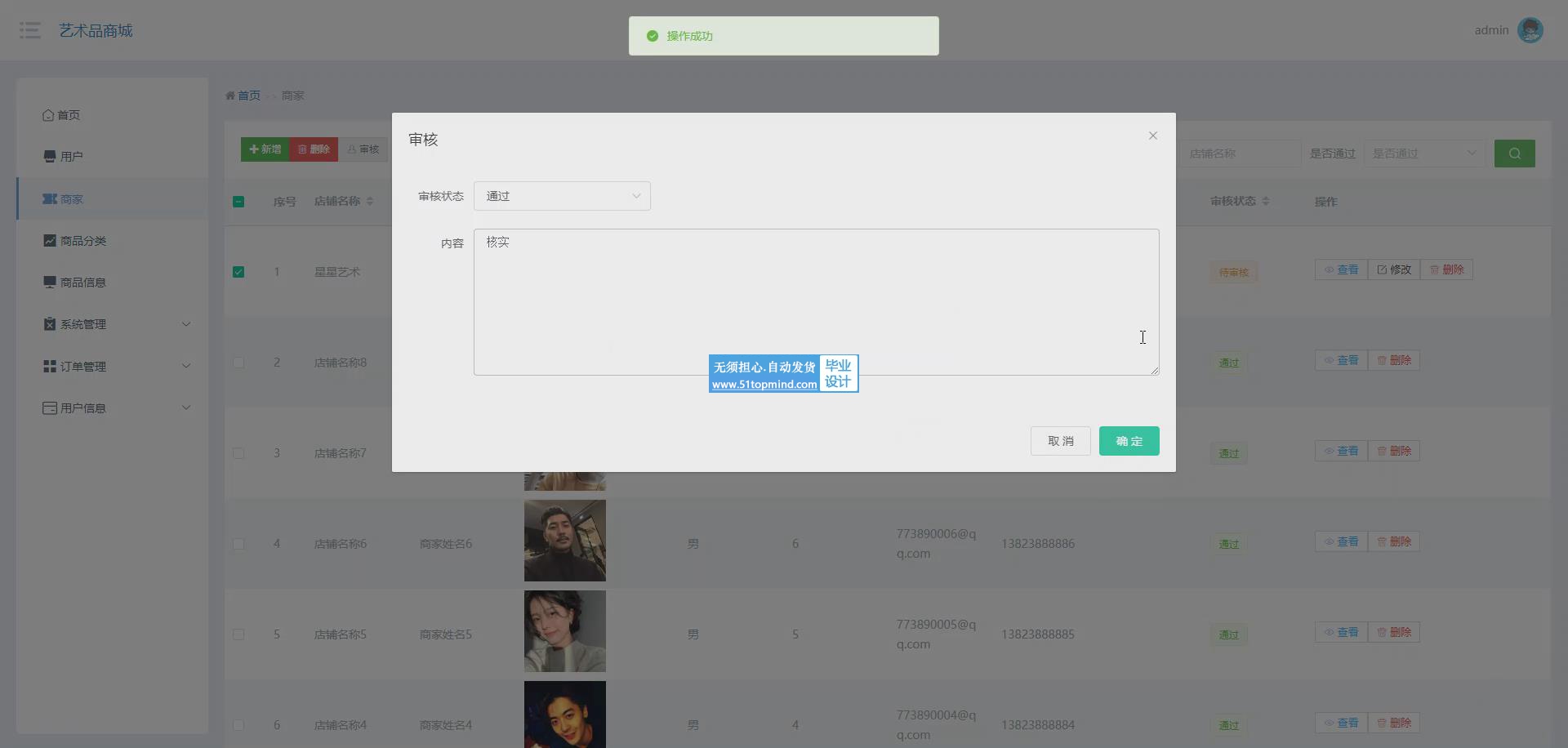Viewport: 1568px width, 748px height.
Task: Click the 审核 toolbar button
Action: coord(363,149)
